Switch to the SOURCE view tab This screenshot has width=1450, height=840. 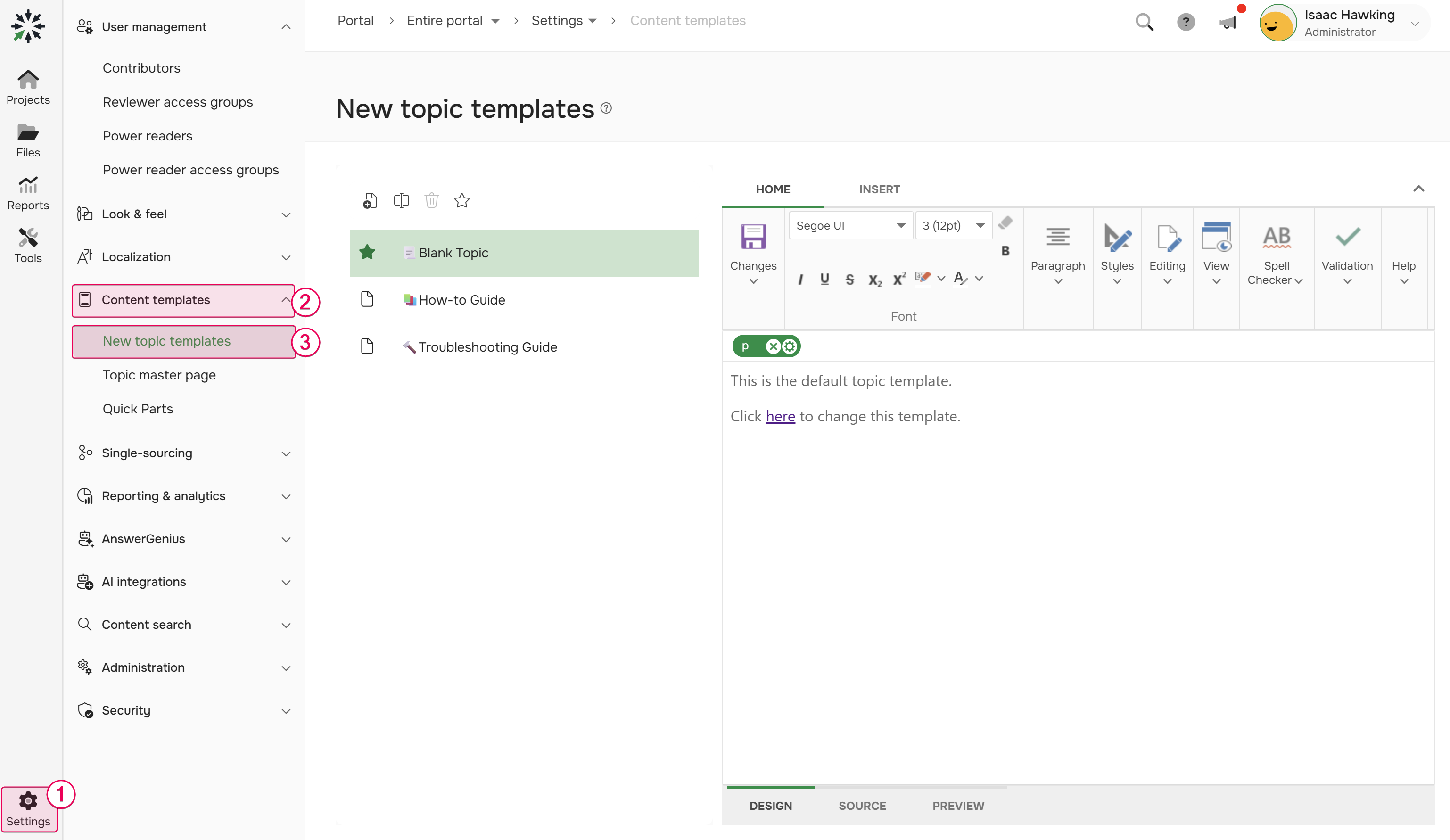point(862,806)
